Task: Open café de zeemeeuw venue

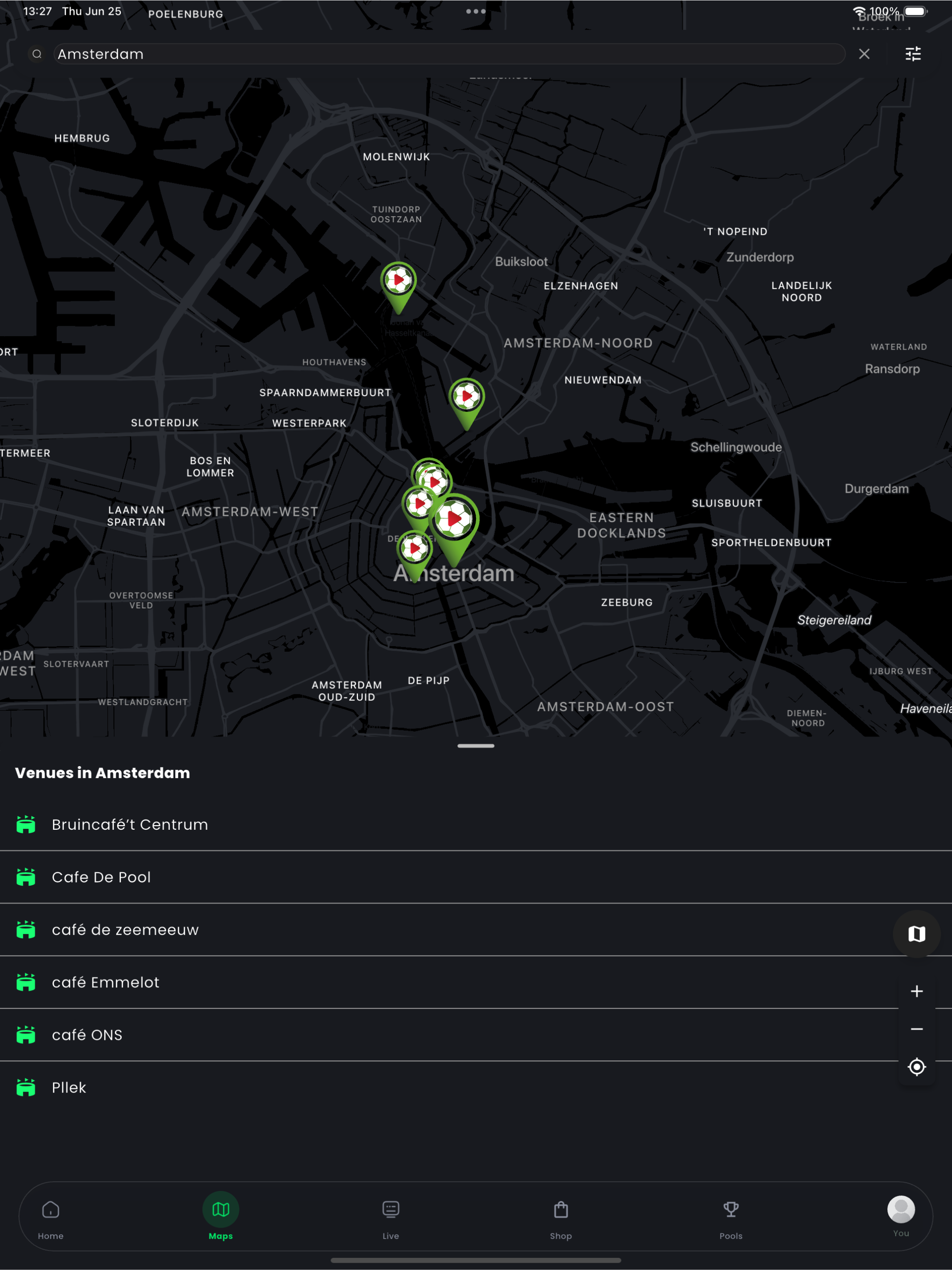Action: (x=476, y=930)
